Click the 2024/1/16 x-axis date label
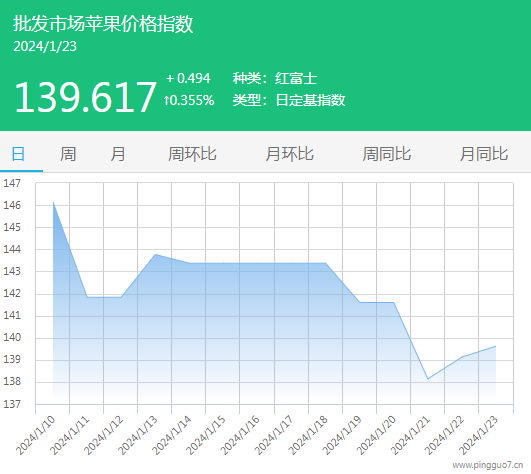The image size is (531, 474). coord(240,435)
